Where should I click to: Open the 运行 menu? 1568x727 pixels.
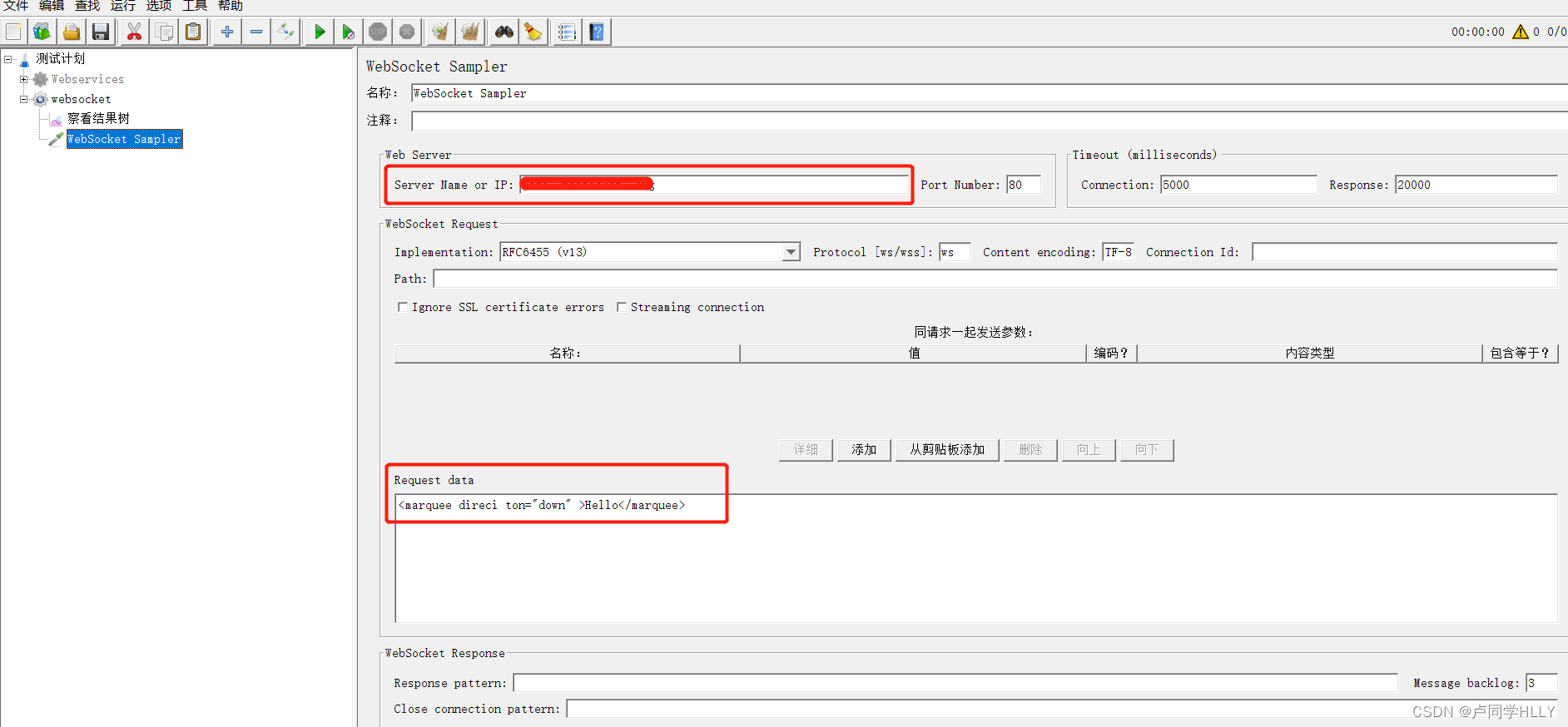(x=123, y=6)
